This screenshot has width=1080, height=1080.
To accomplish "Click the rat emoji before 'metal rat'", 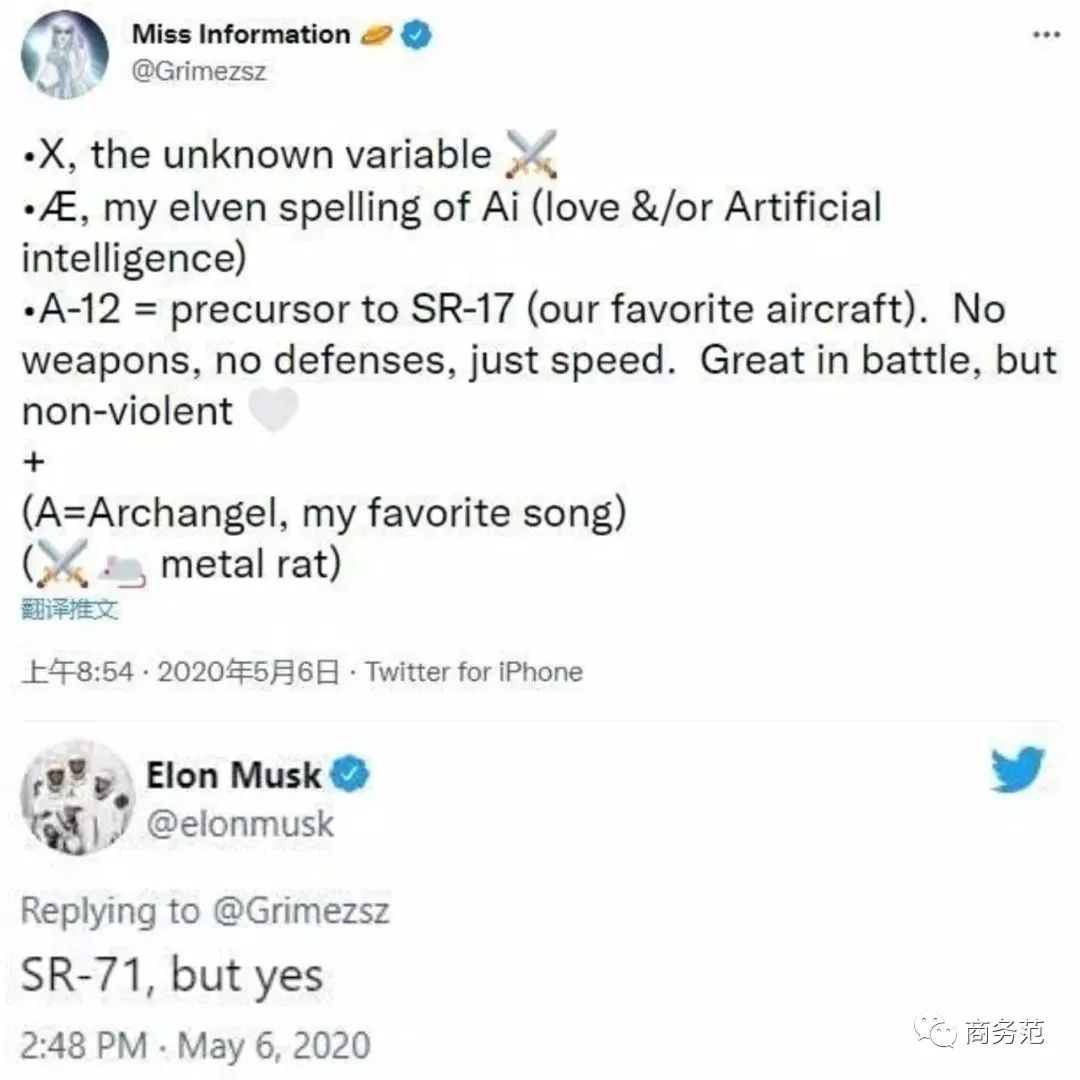I will point(122,568).
